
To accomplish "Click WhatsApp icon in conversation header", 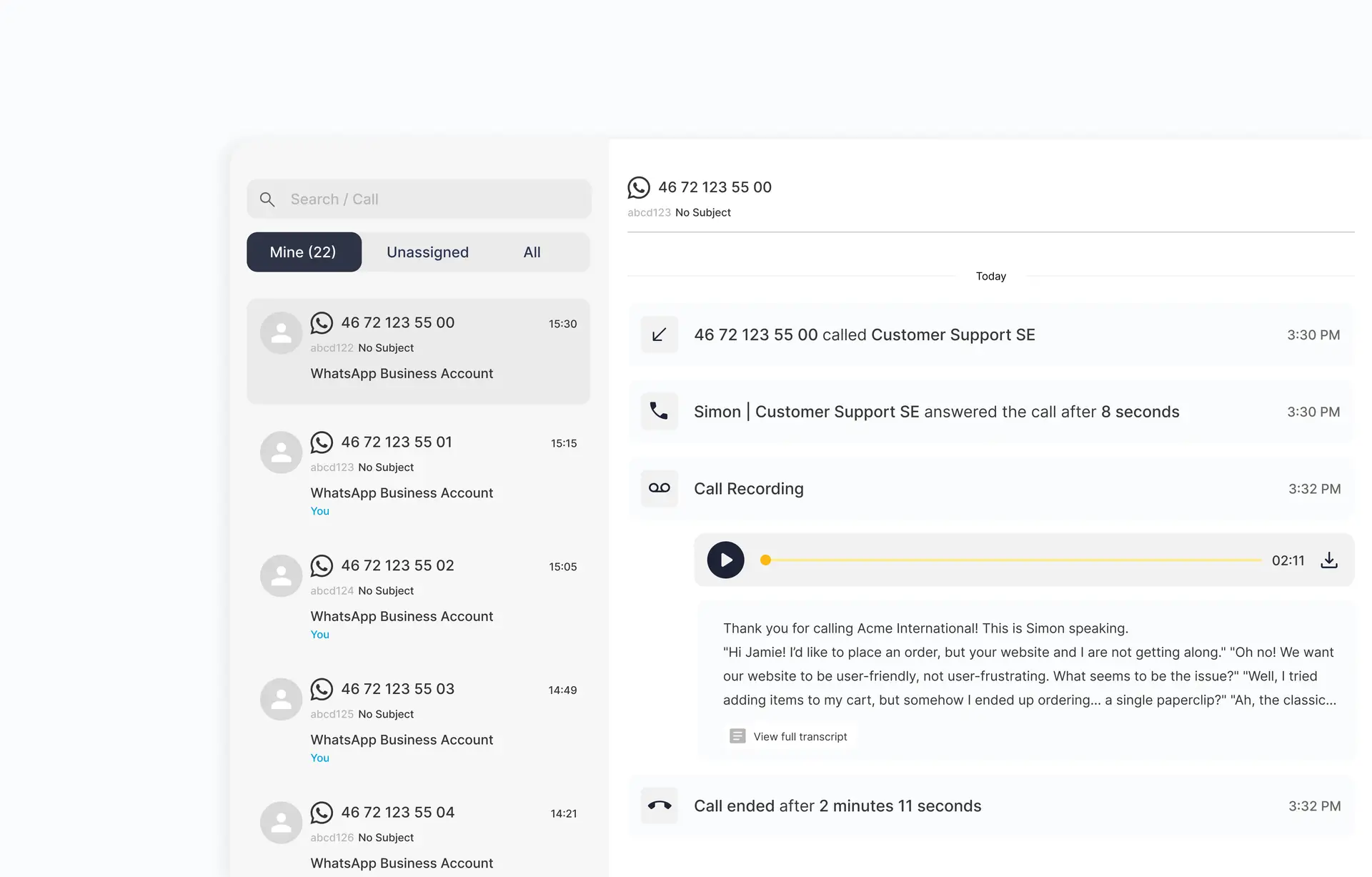I will tap(638, 187).
